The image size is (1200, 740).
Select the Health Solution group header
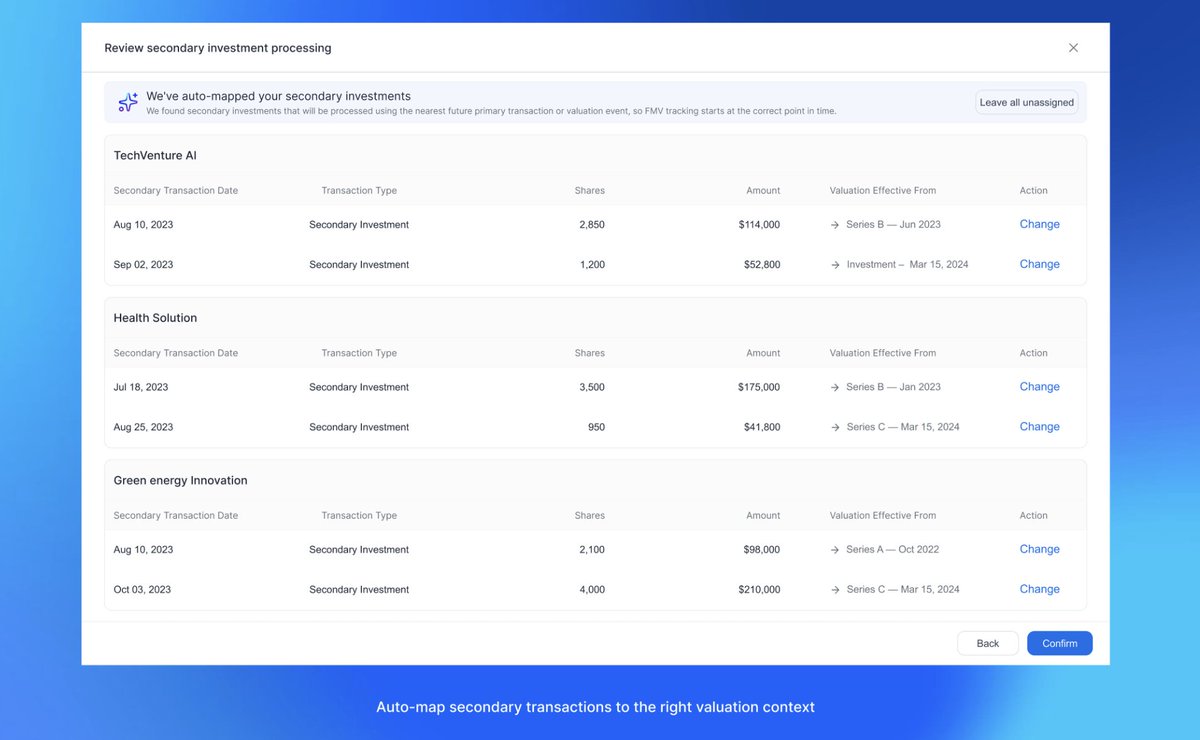(x=155, y=318)
